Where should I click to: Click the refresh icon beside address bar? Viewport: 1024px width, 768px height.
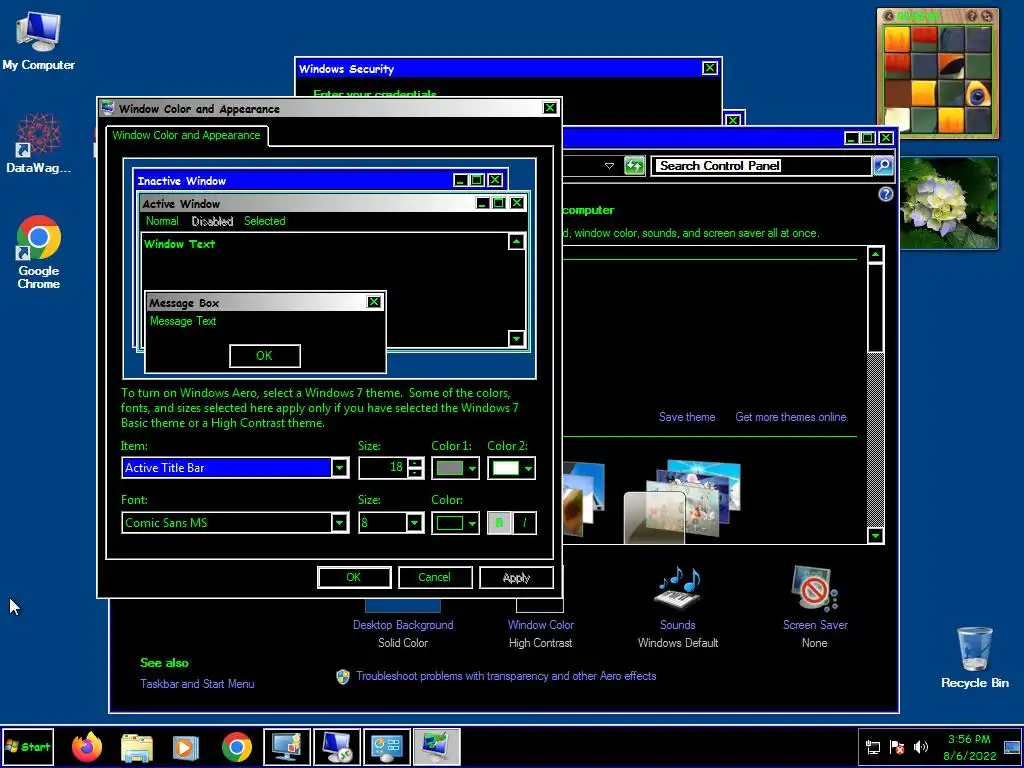coord(634,166)
